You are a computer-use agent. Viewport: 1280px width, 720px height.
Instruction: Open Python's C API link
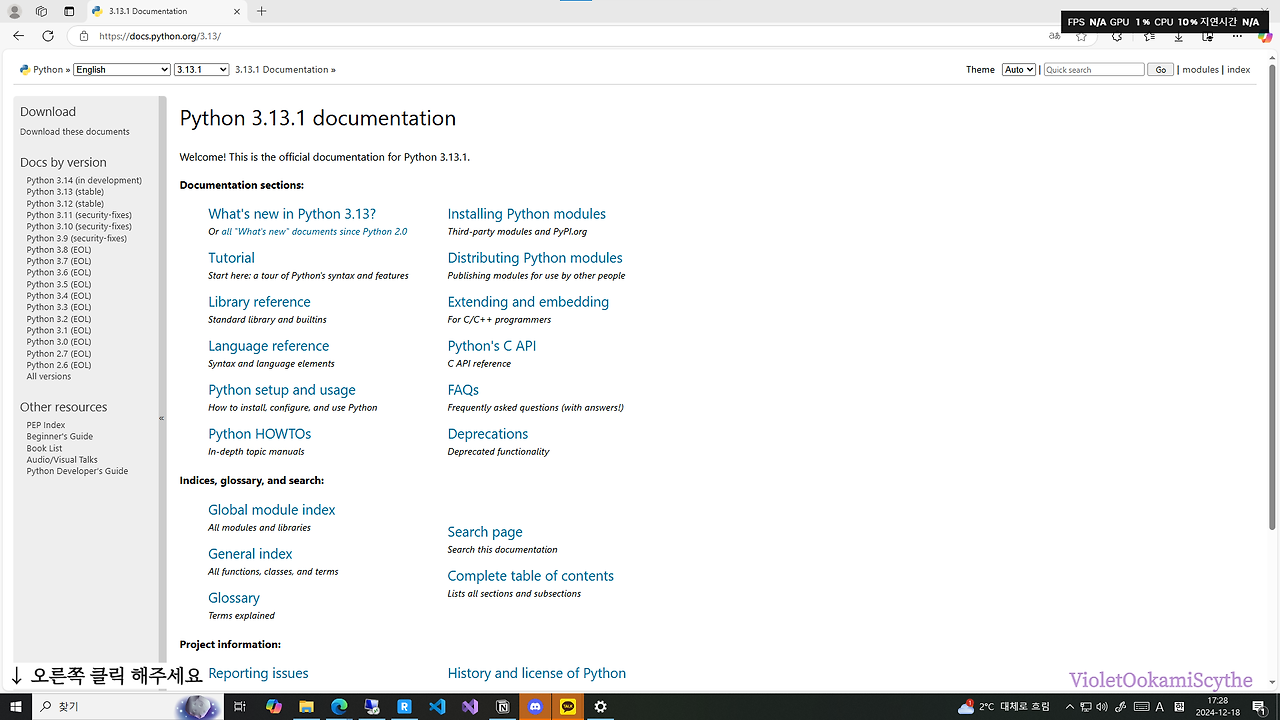coord(492,346)
